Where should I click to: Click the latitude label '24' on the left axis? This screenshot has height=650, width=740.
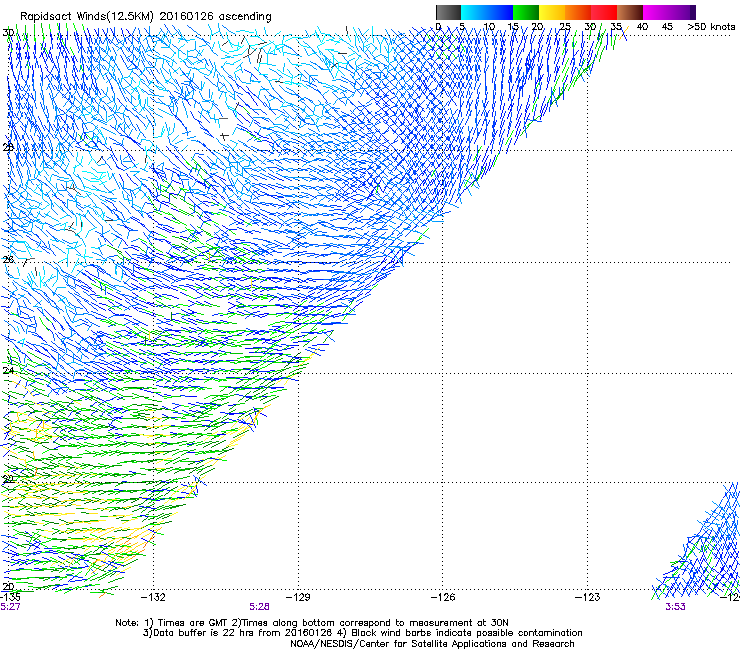click(8, 371)
